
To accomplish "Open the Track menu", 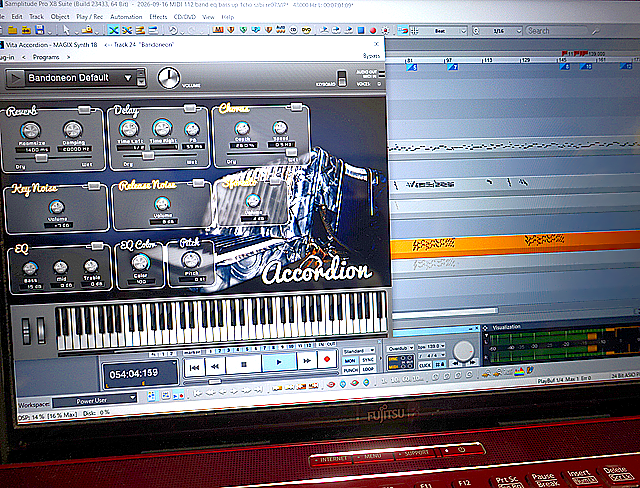I will (36, 17).
